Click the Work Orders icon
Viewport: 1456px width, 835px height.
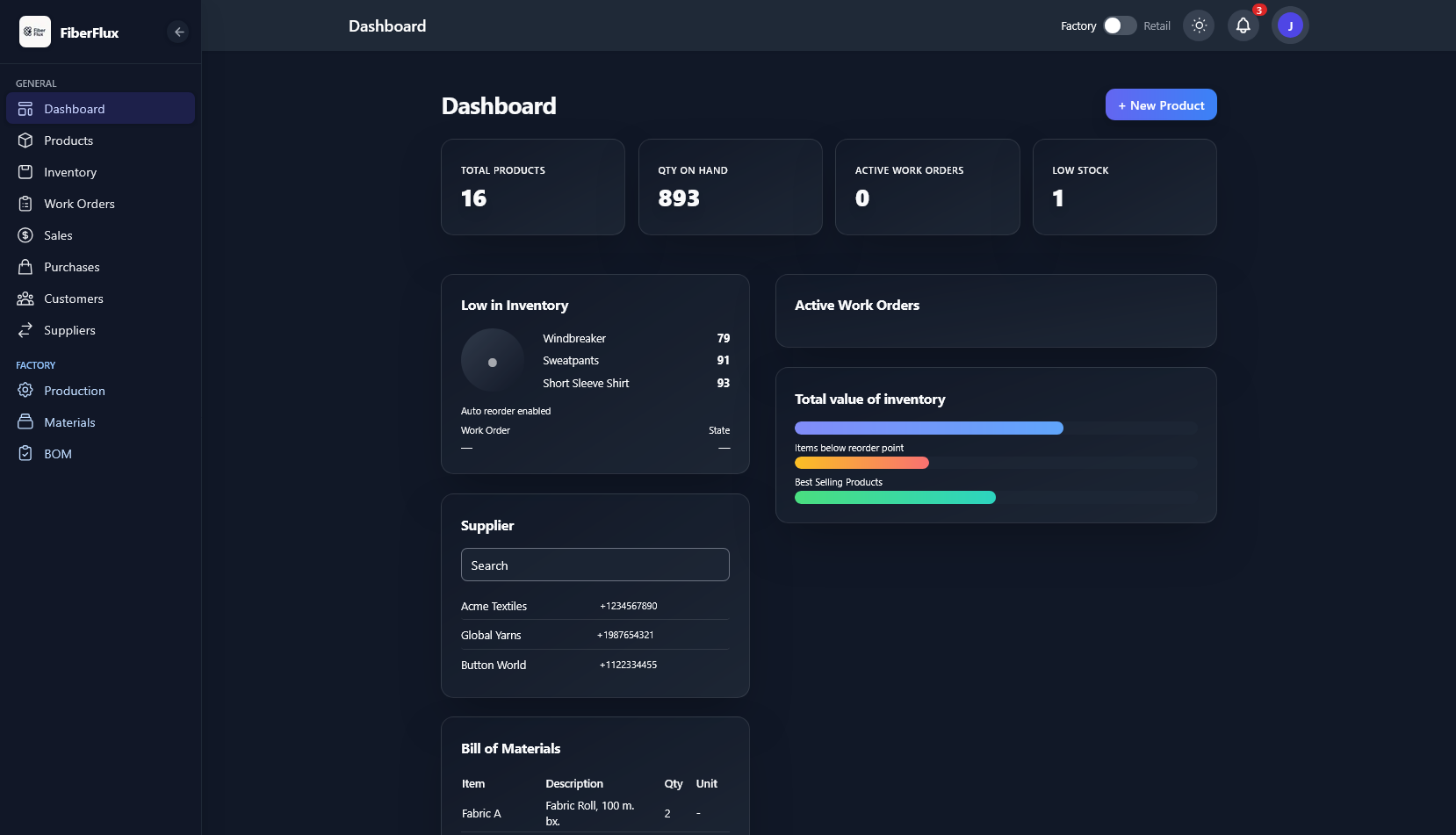click(25, 204)
